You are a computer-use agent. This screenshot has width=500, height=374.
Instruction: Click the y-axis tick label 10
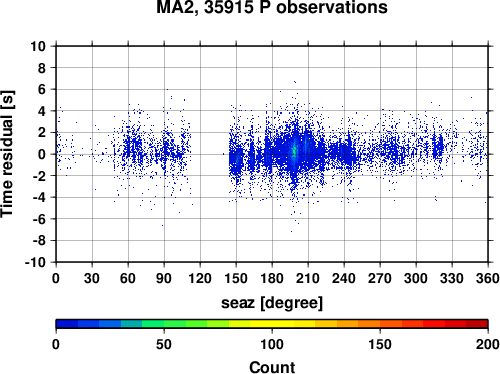tap(38, 46)
